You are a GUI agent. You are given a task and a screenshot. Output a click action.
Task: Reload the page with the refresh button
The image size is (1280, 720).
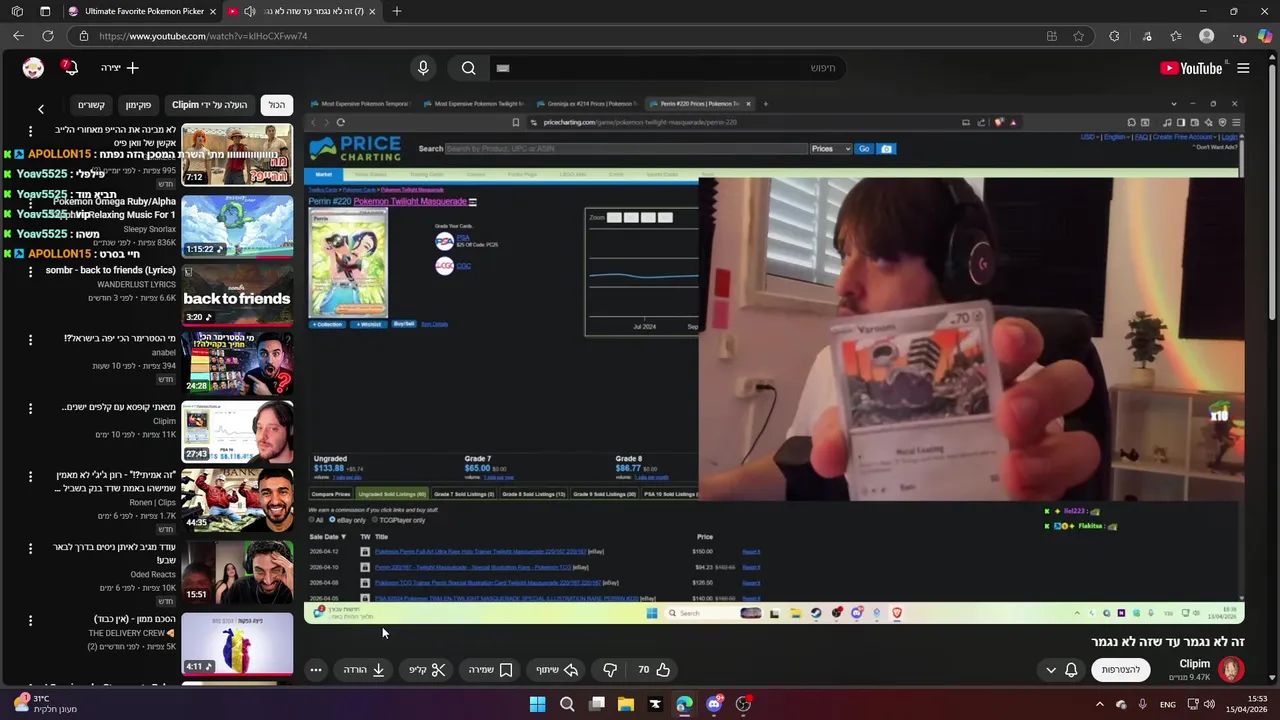(x=47, y=36)
